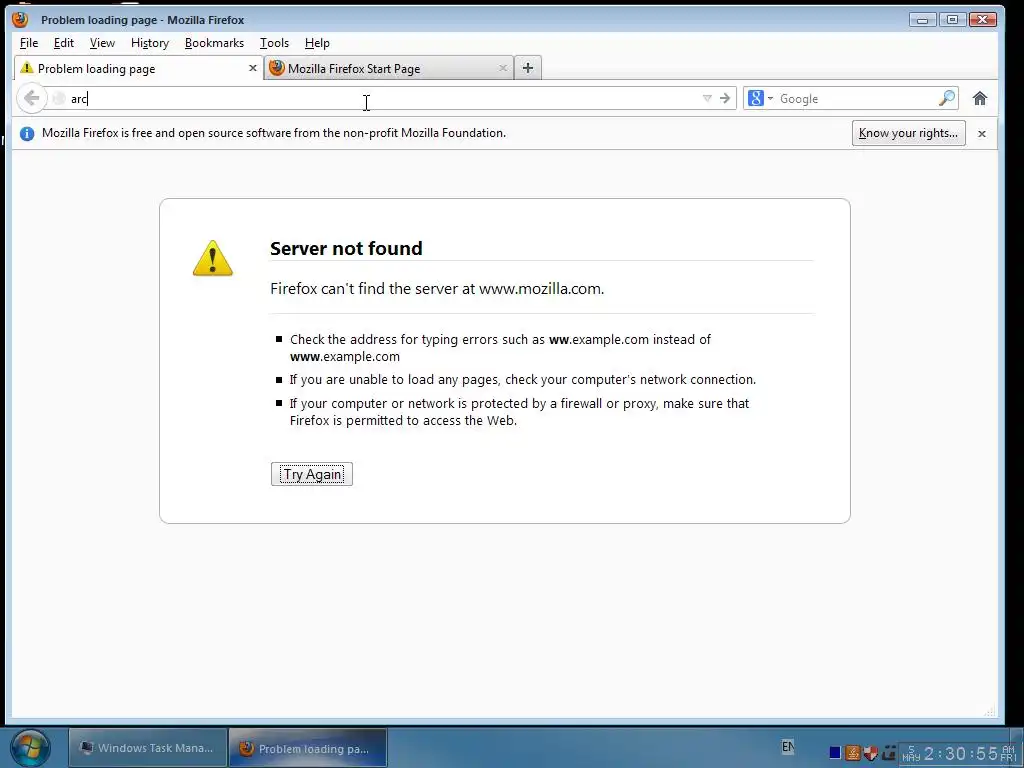Open the Edit menu
The image size is (1024, 768).
click(63, 43)
